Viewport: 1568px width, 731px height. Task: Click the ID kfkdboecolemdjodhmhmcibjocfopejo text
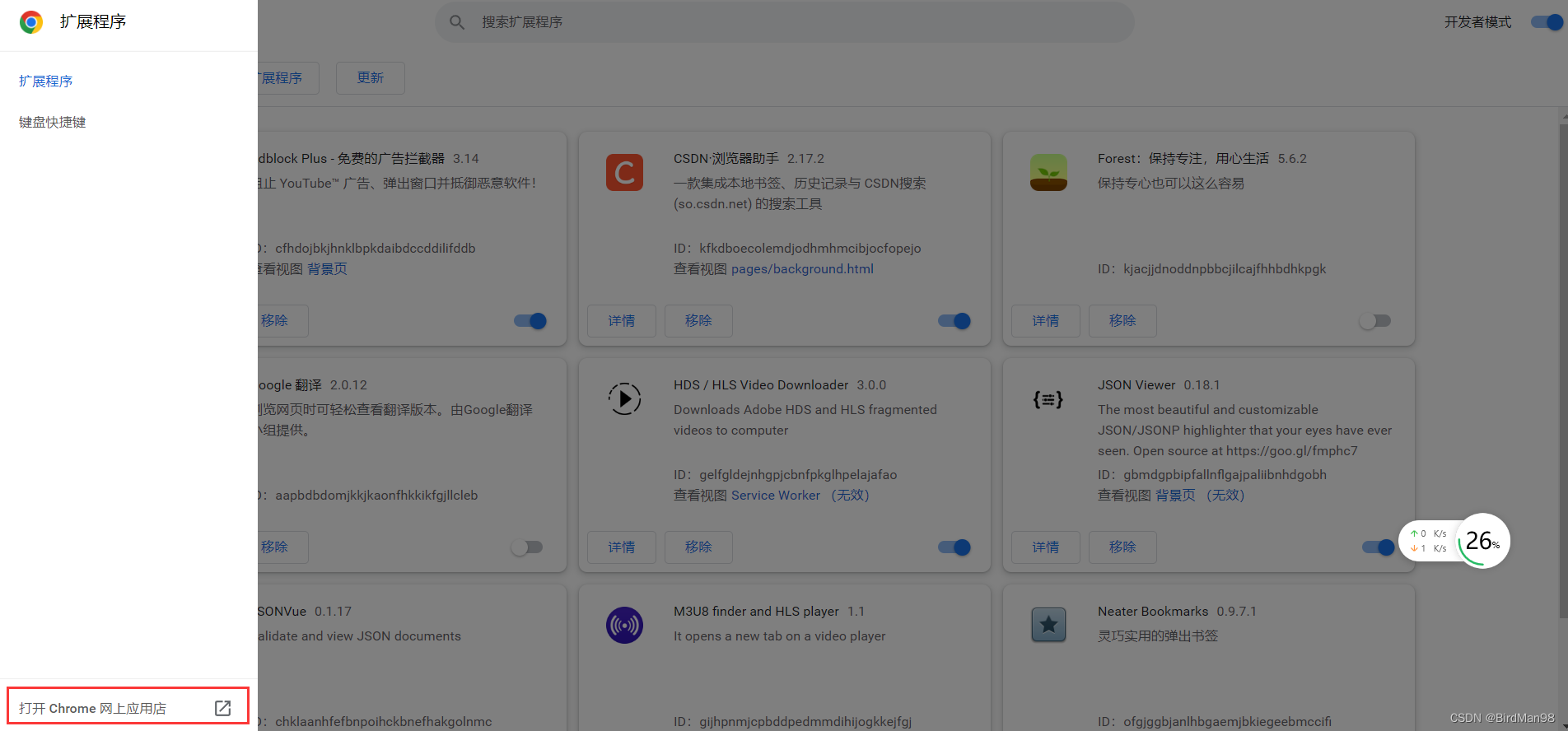tap(797, 249)
